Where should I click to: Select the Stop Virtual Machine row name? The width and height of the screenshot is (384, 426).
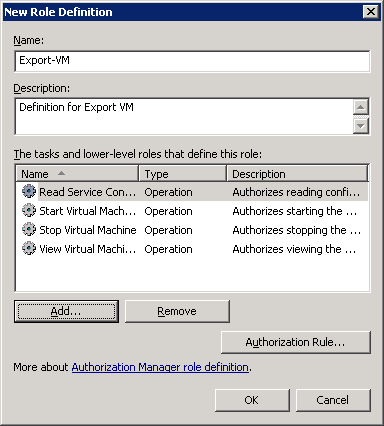(88, 230)
